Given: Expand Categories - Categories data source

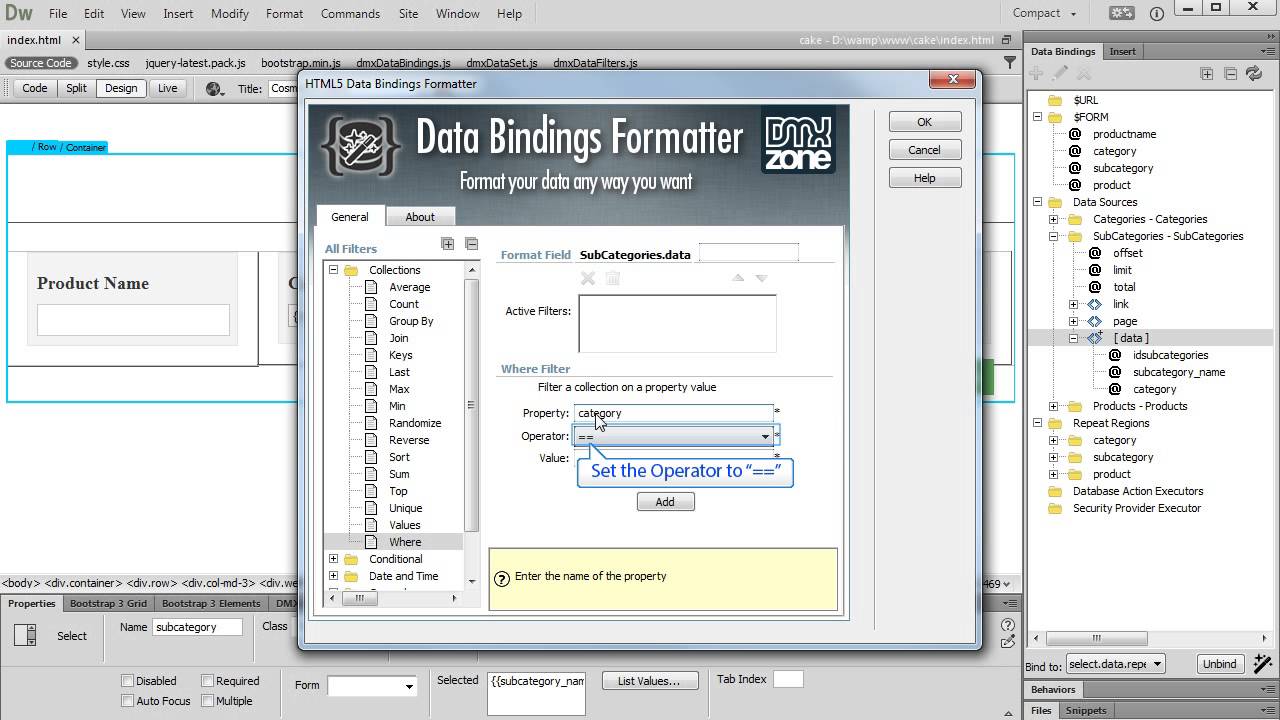Looking at the screenshot, I should coord(1053,219).
